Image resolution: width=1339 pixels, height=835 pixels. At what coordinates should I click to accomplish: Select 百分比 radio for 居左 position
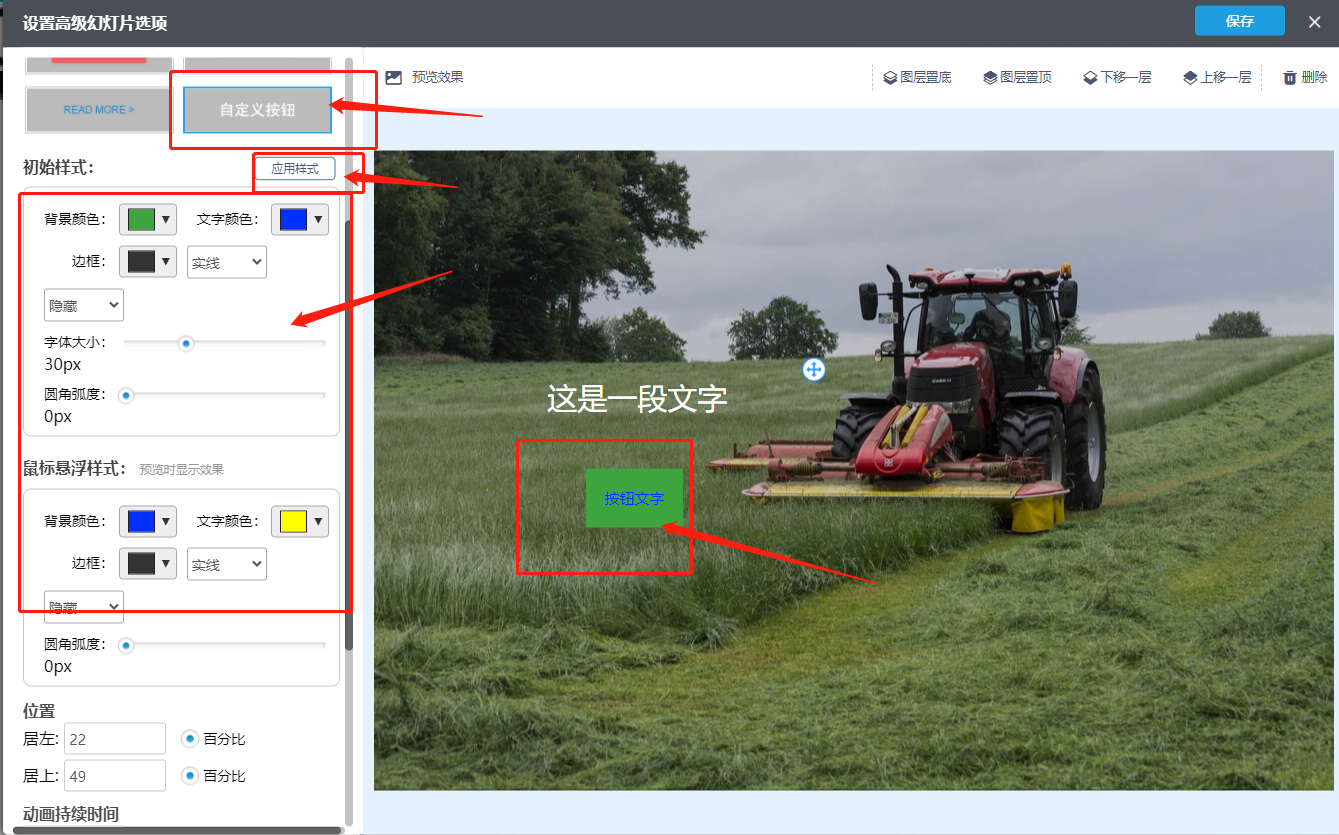(x=189, y=739)
